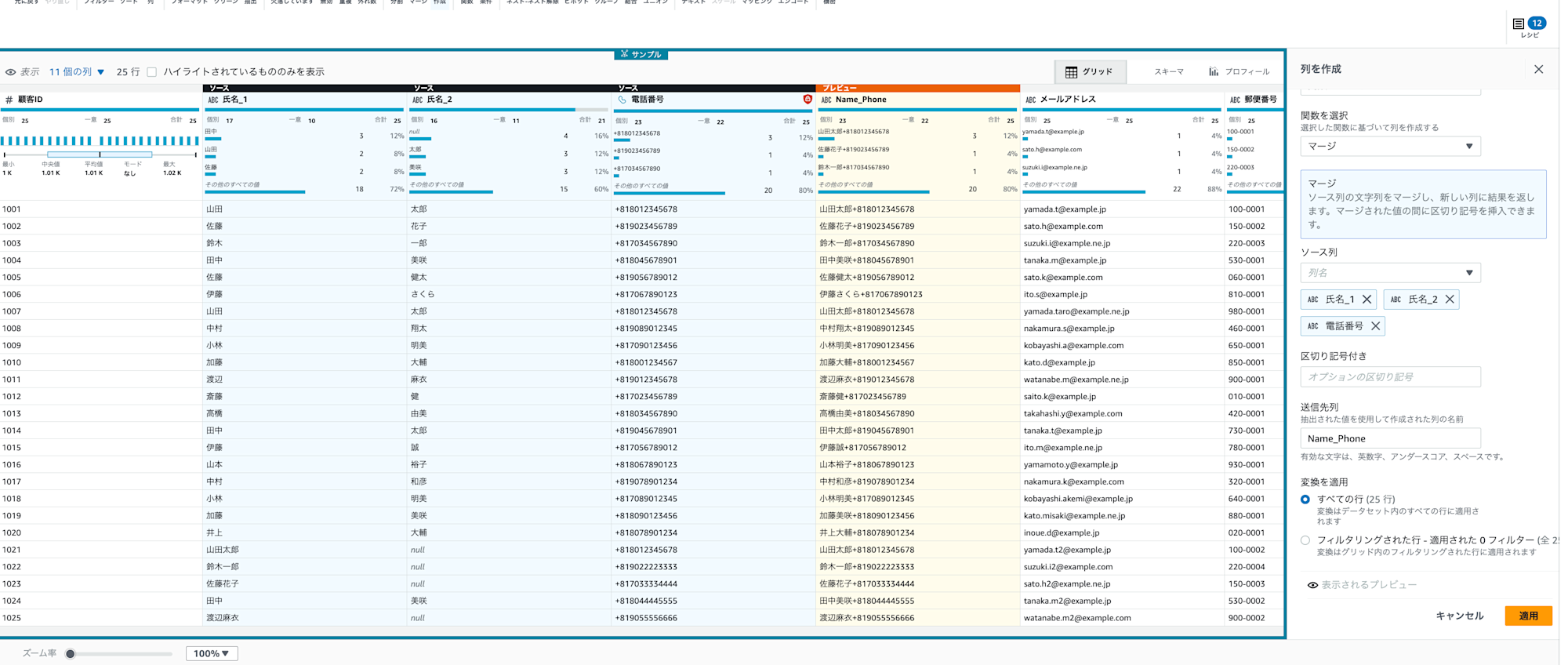Image resolution: width=1568 pixels, height=665 pixels.
Task: Remove 氏名_2 from source columns
Action: tap(1450, 300)
